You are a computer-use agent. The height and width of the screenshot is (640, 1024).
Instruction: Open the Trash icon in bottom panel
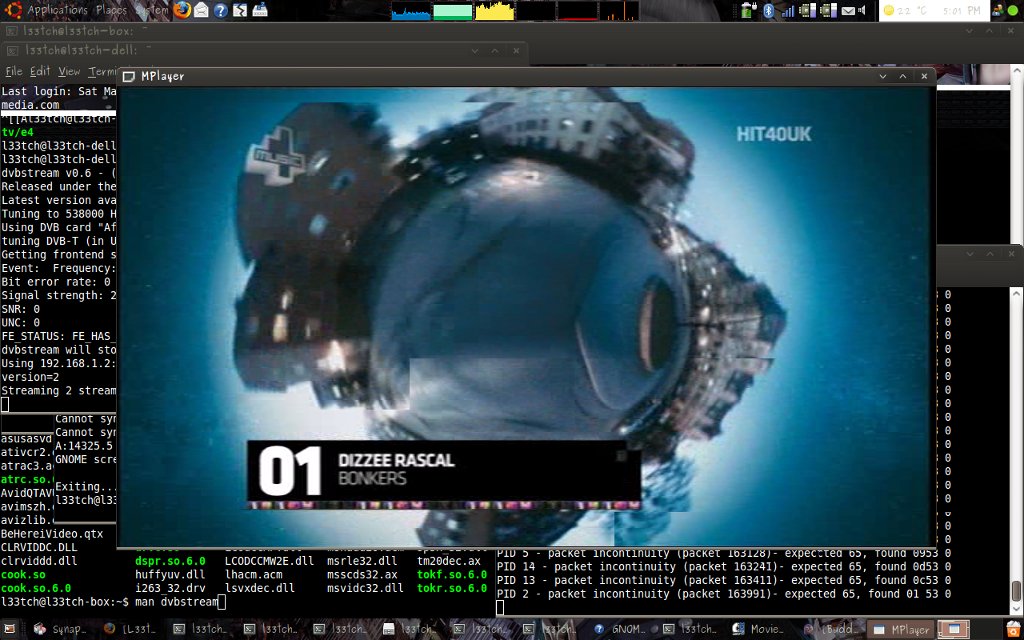[x=1014, y=629]
